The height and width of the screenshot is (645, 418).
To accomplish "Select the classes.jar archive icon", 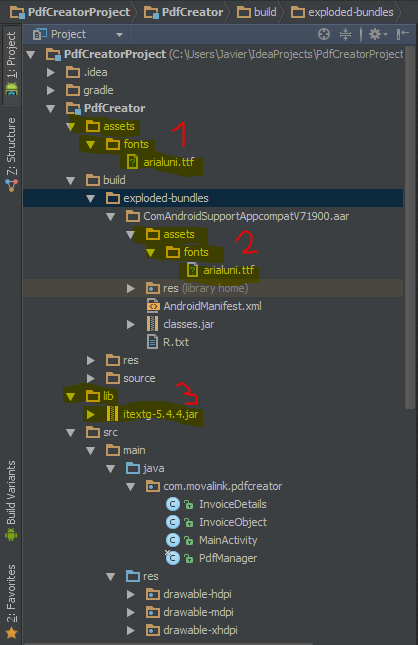I will (152, 324).
